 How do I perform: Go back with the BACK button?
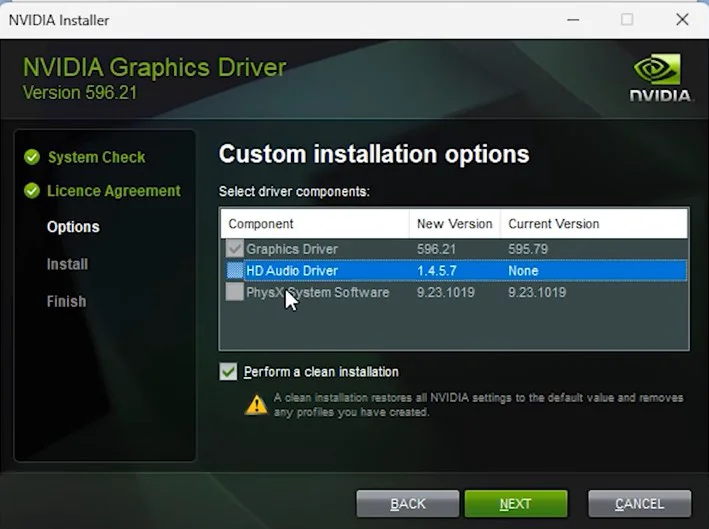[408, 503]
